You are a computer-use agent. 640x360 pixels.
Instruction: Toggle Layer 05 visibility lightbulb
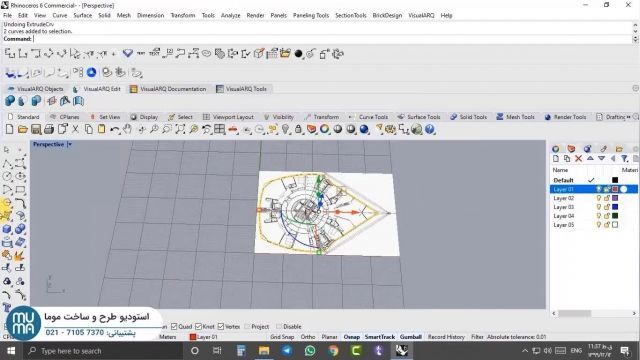click(x=599, y=225)
